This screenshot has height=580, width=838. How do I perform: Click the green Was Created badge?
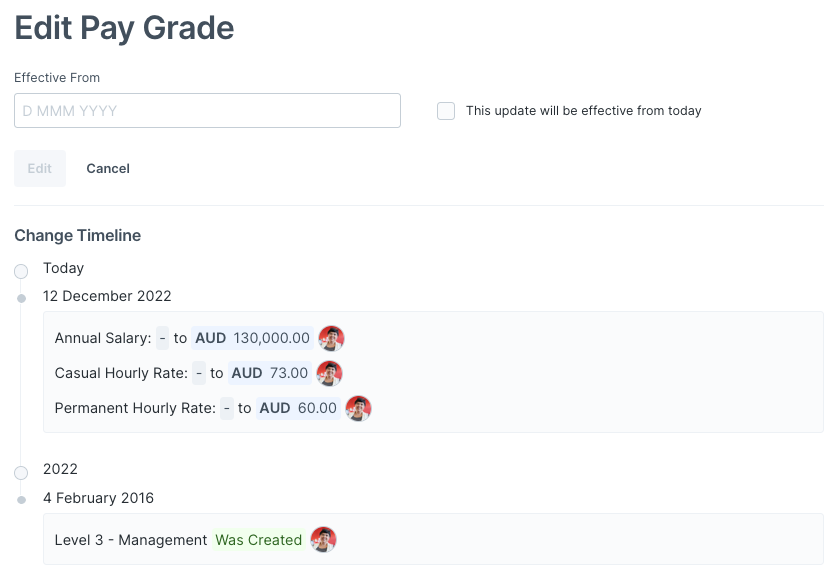(x=258, y=540)
